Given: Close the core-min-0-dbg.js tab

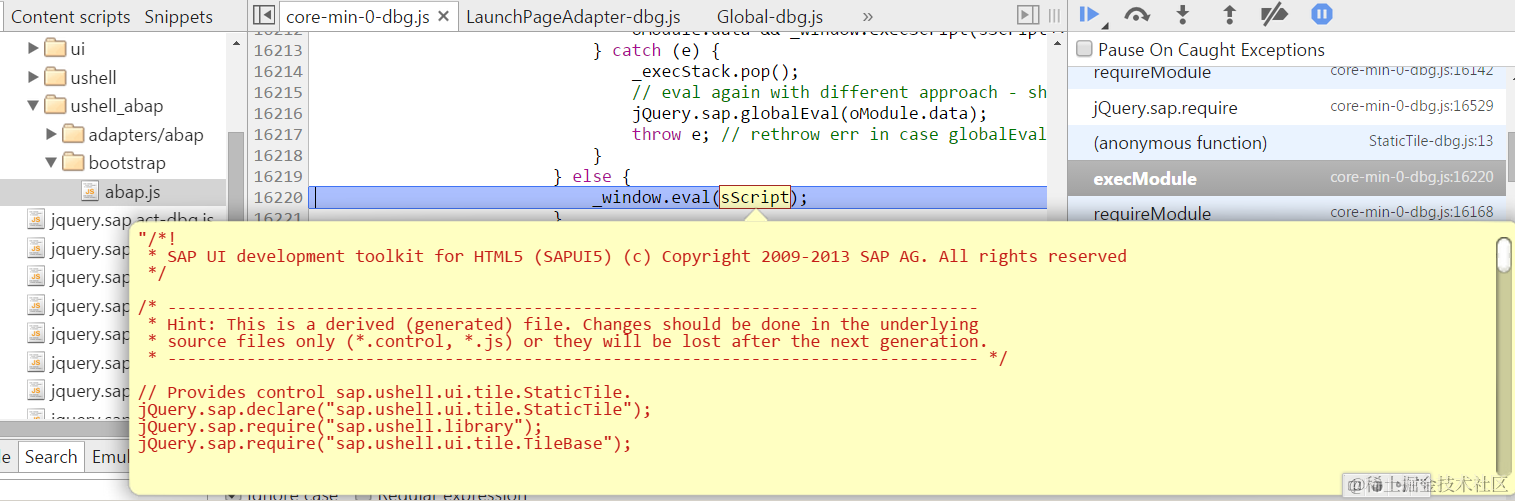Looking at the screenshot, I should (443, 17).
